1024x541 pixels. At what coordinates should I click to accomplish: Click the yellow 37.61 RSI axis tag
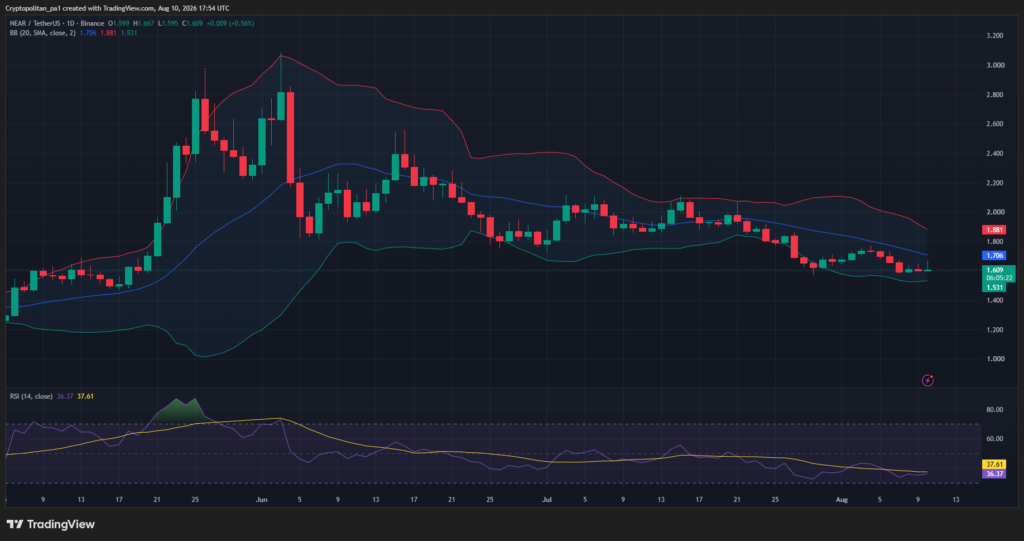[994, 465]
